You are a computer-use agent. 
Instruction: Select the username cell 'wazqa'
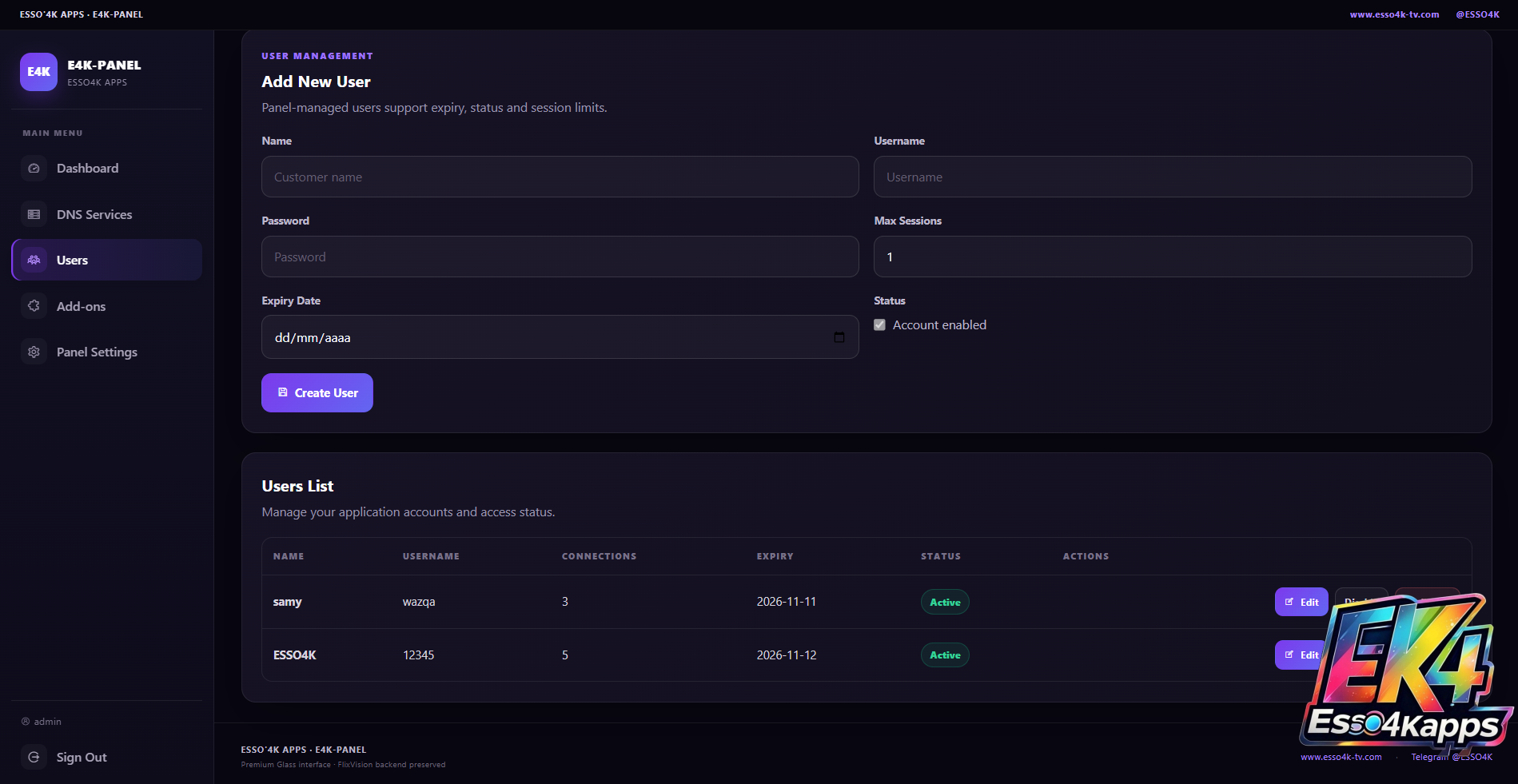coord(419,602)
